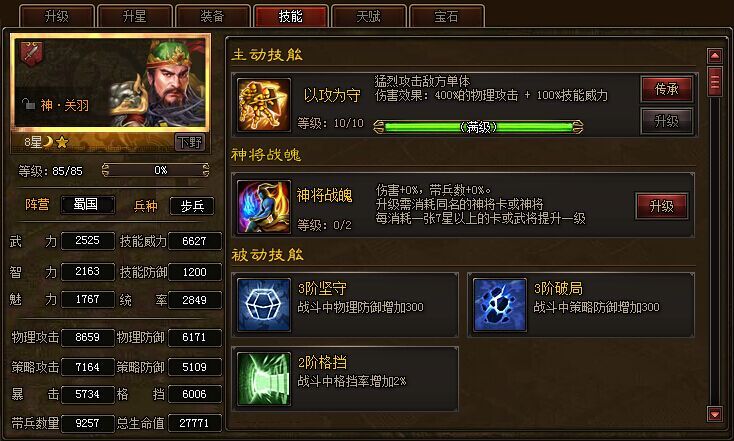Select the 3阶坚守 passive skill icon
734x441 pixels.
coord(264,305)
